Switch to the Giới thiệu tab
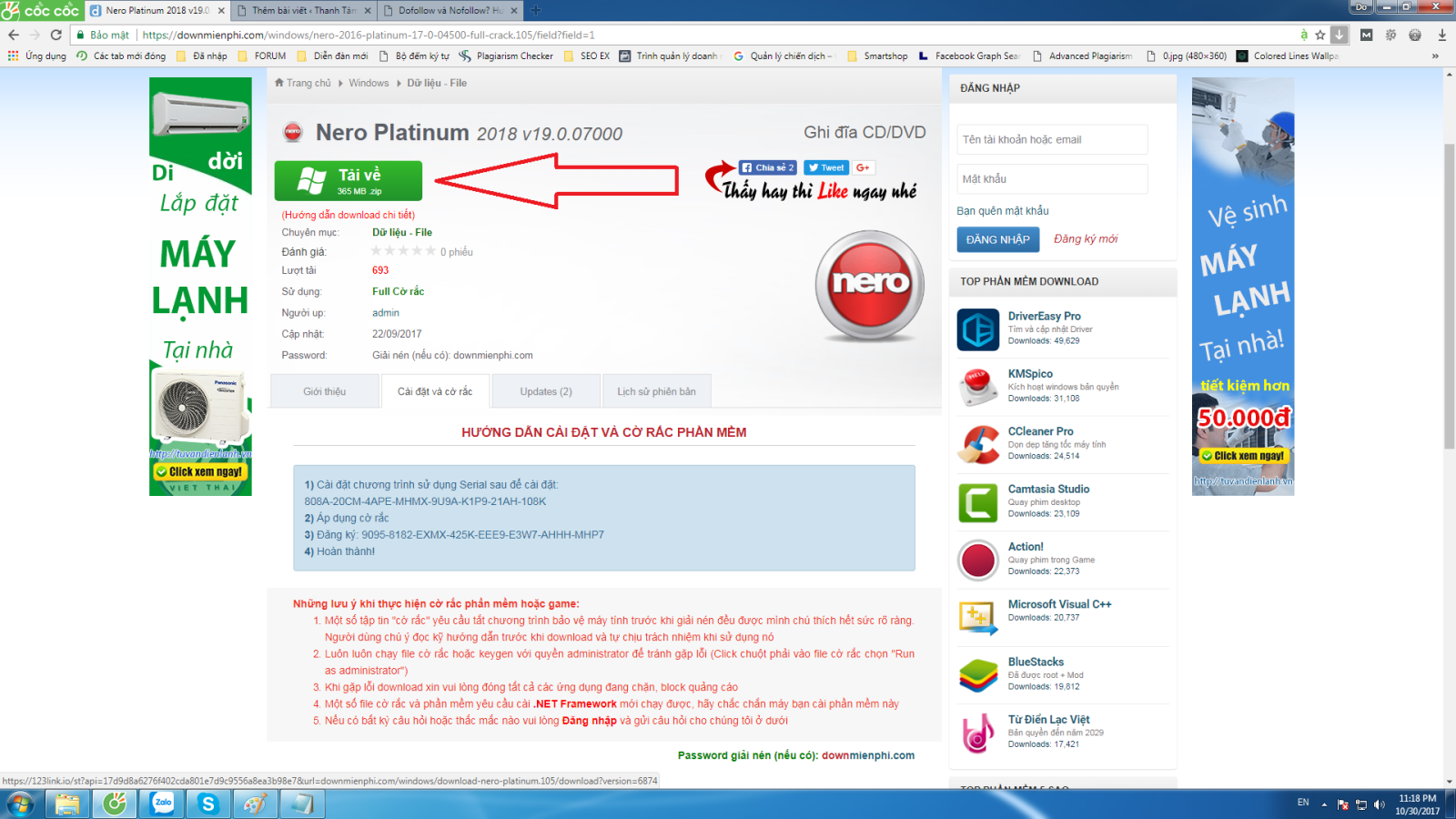Viewport: 1456px width, 819px height. point(324,391)
